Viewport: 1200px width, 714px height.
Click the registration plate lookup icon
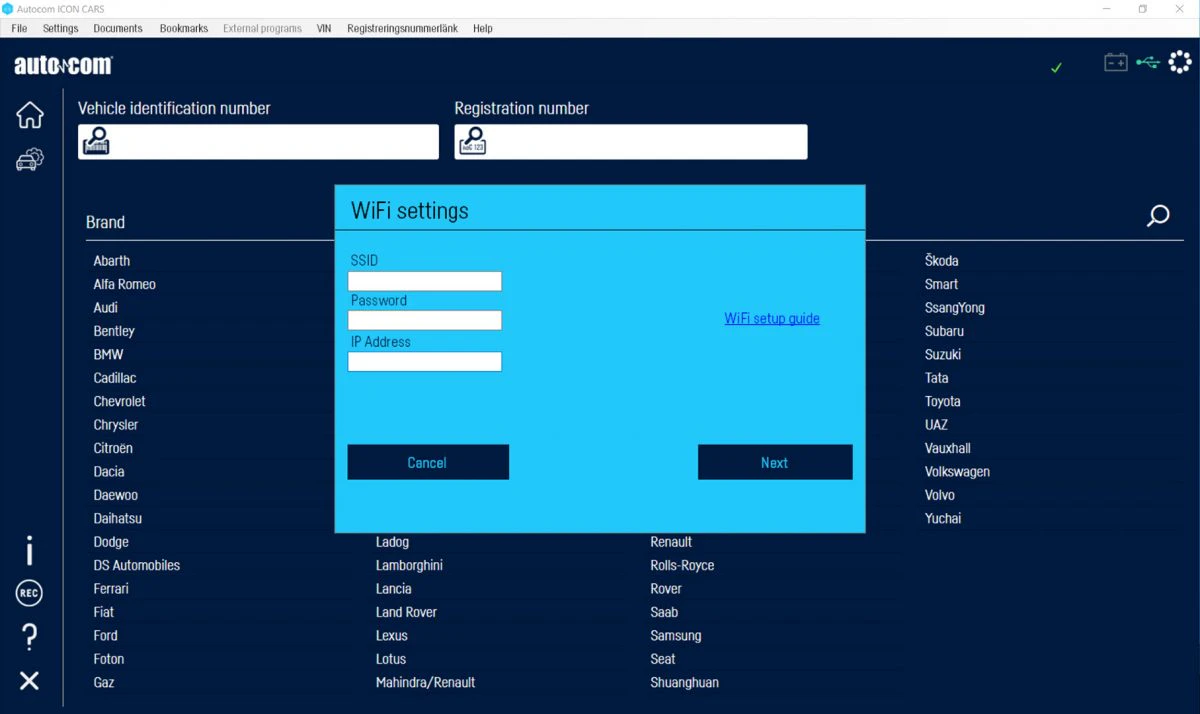(x=472, y=142)
